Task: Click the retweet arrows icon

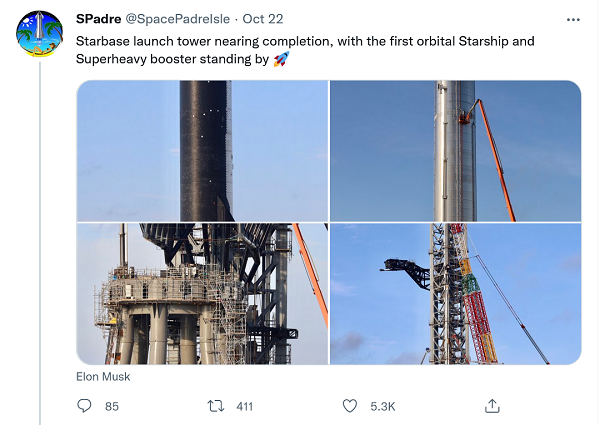Action: [213, 406]
